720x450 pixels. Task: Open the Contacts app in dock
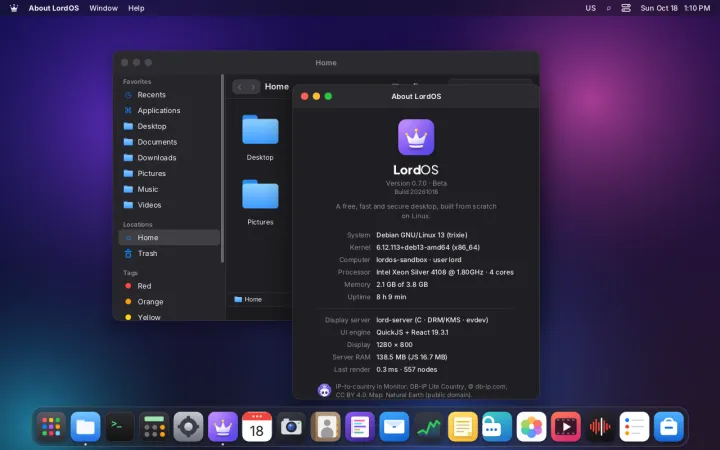[326, 427]
